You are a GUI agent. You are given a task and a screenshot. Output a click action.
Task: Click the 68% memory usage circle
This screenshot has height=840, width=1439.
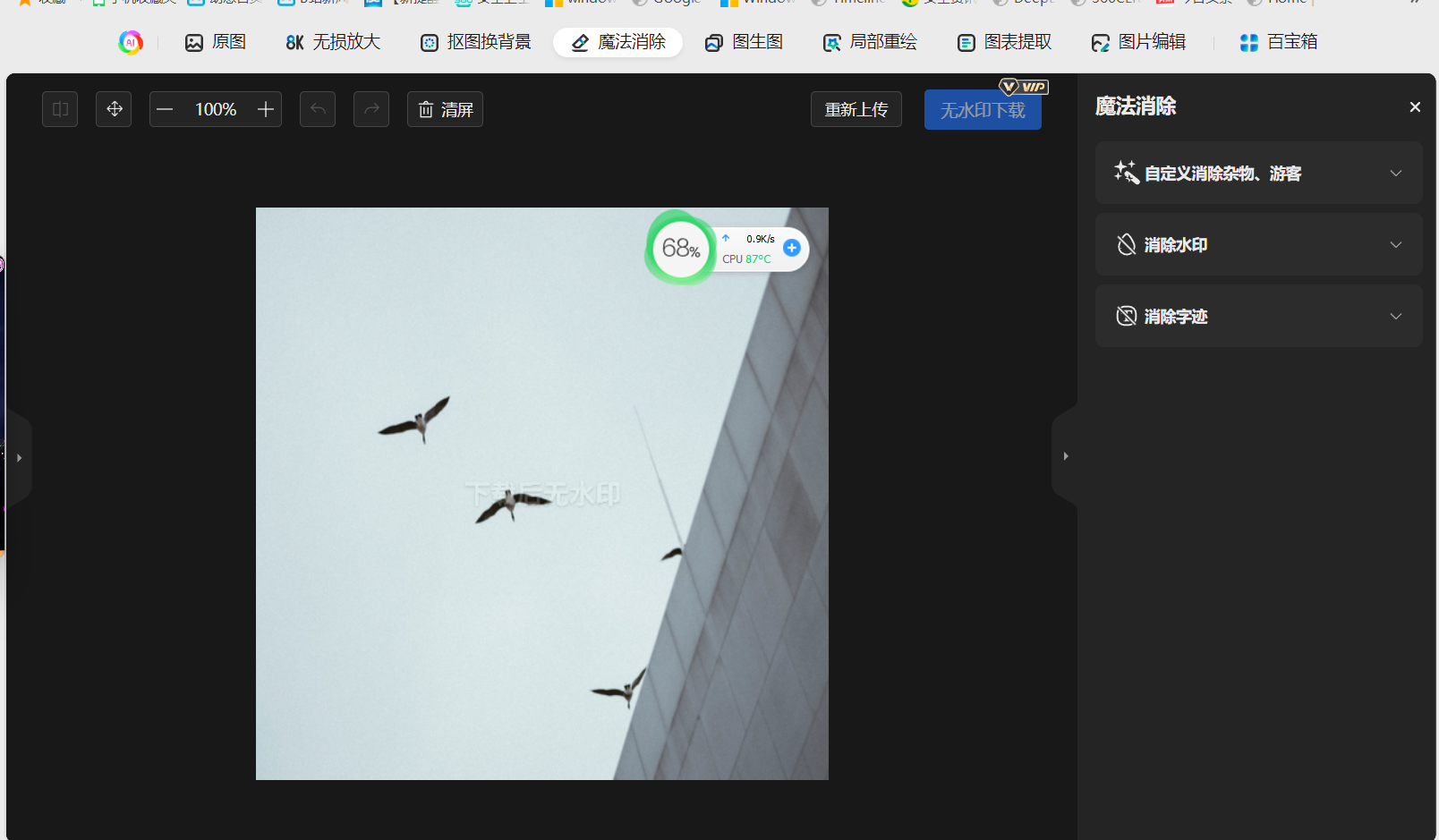(x=681, y=248)
